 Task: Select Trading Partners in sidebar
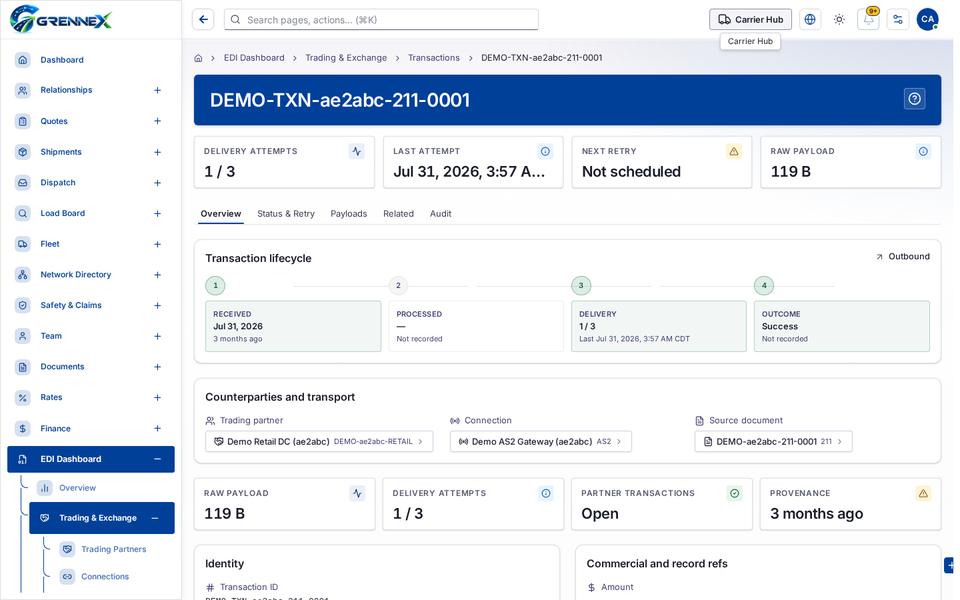click(x=113, y=549)
